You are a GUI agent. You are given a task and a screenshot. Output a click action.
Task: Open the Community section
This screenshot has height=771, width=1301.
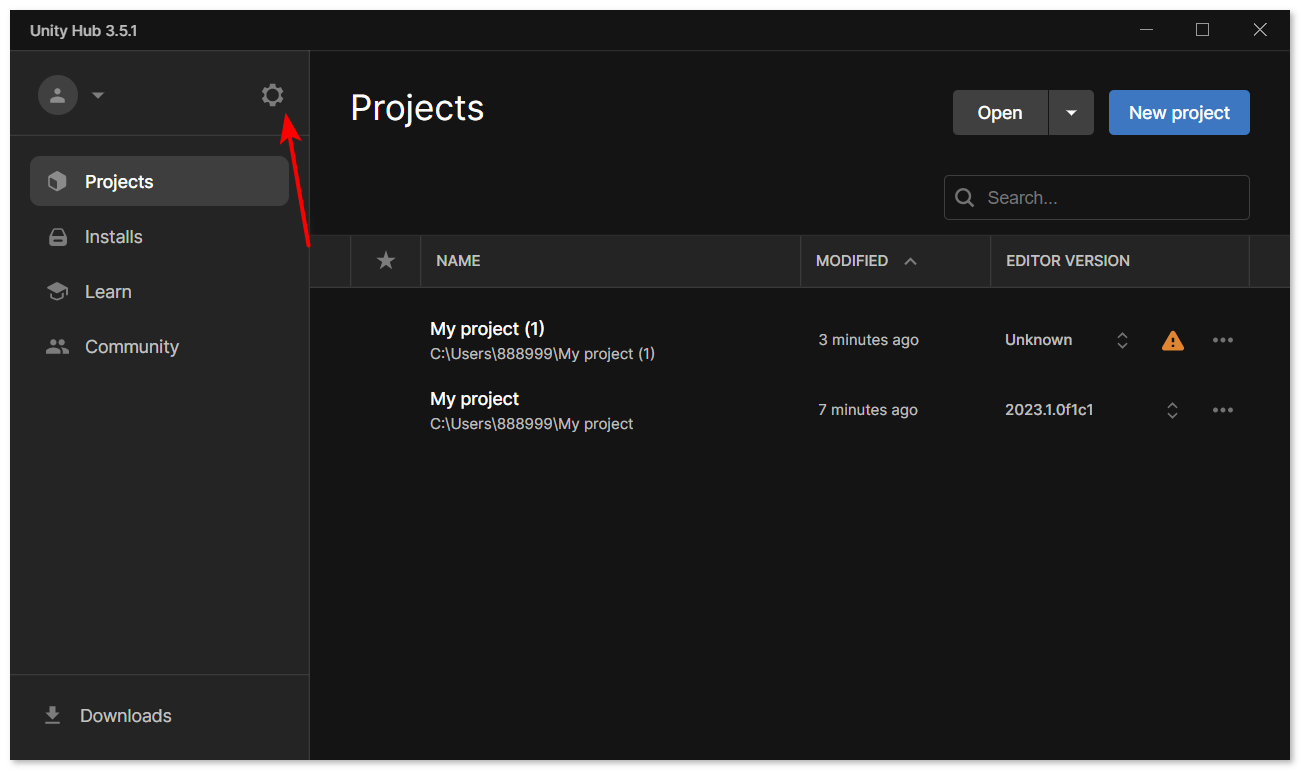click(x=159, y=347)
